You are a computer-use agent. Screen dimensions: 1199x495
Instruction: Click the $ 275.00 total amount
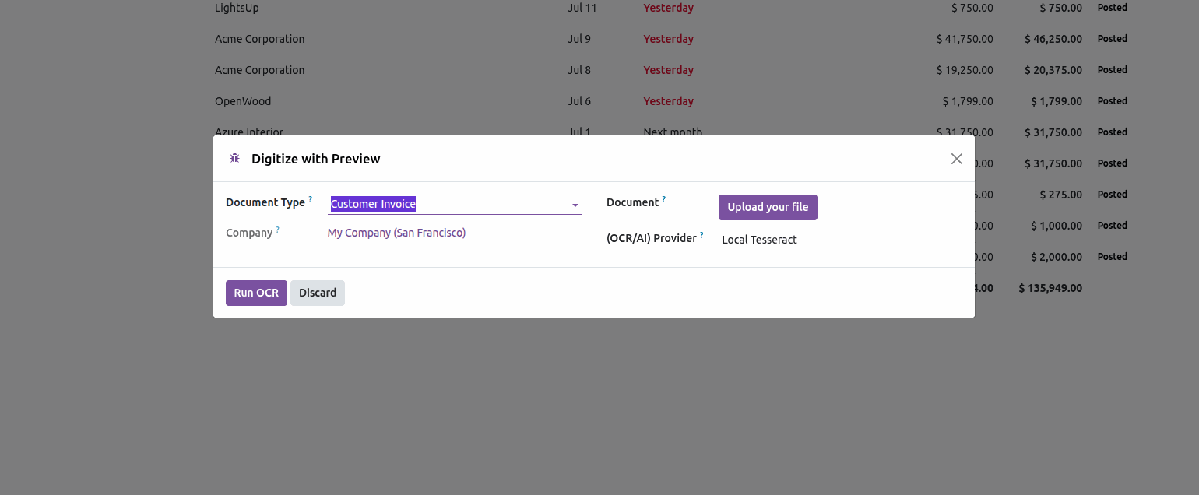pyautogui.click(x=1061, y=194)
